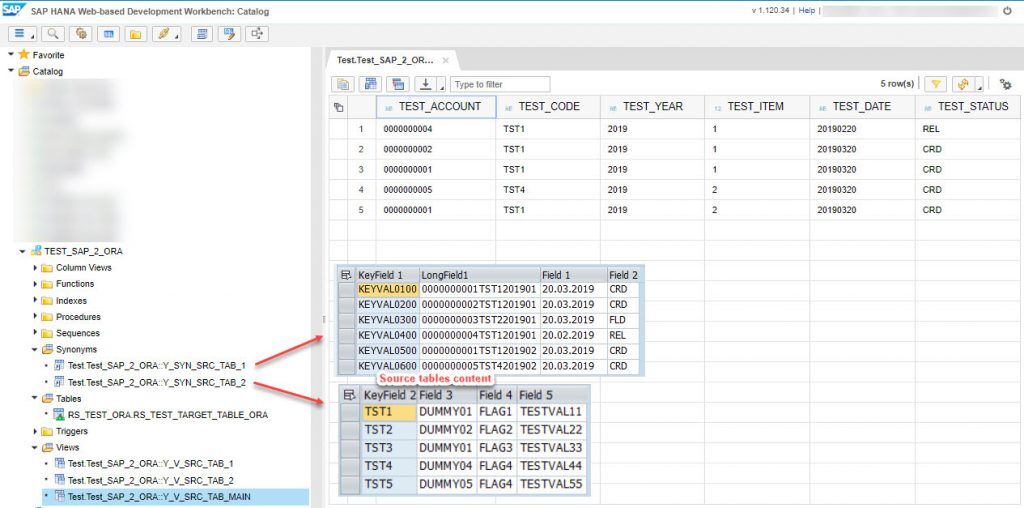This screenshot has width=1024, height=508.
Task: Click the yellow filter funnel icon
Action: 936,84
